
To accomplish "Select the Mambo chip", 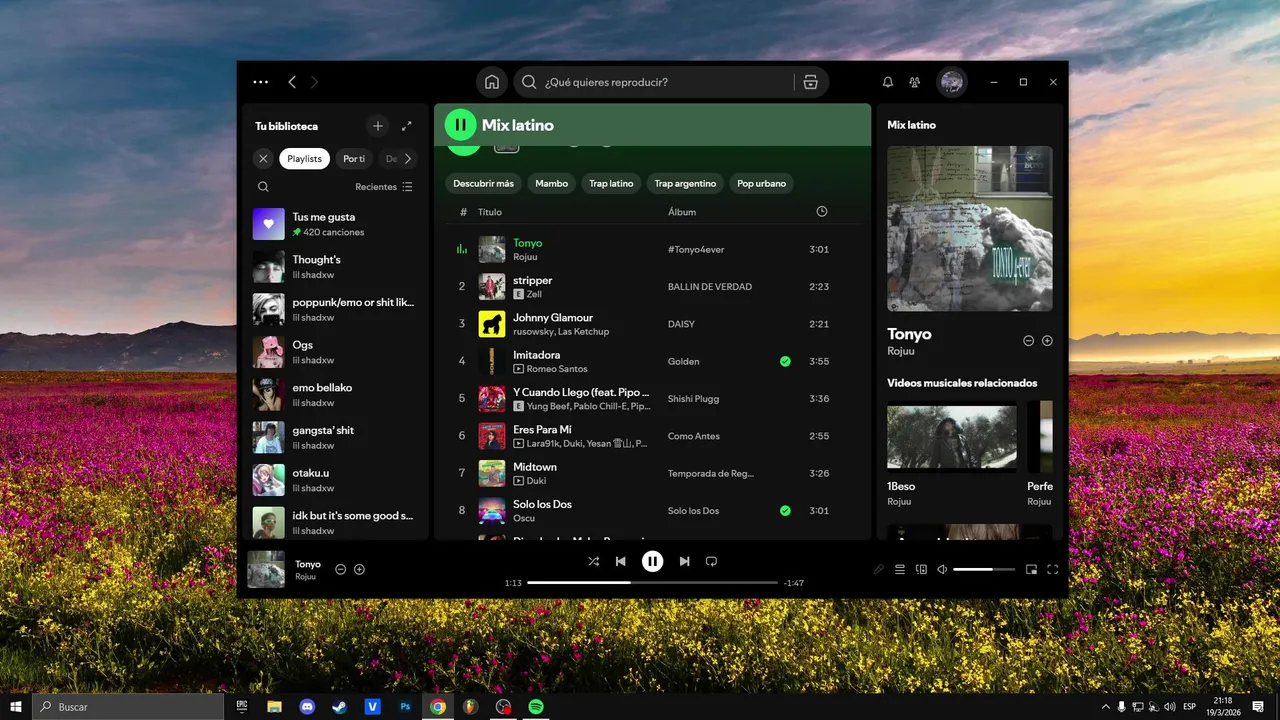I will (x=551, y=183).
